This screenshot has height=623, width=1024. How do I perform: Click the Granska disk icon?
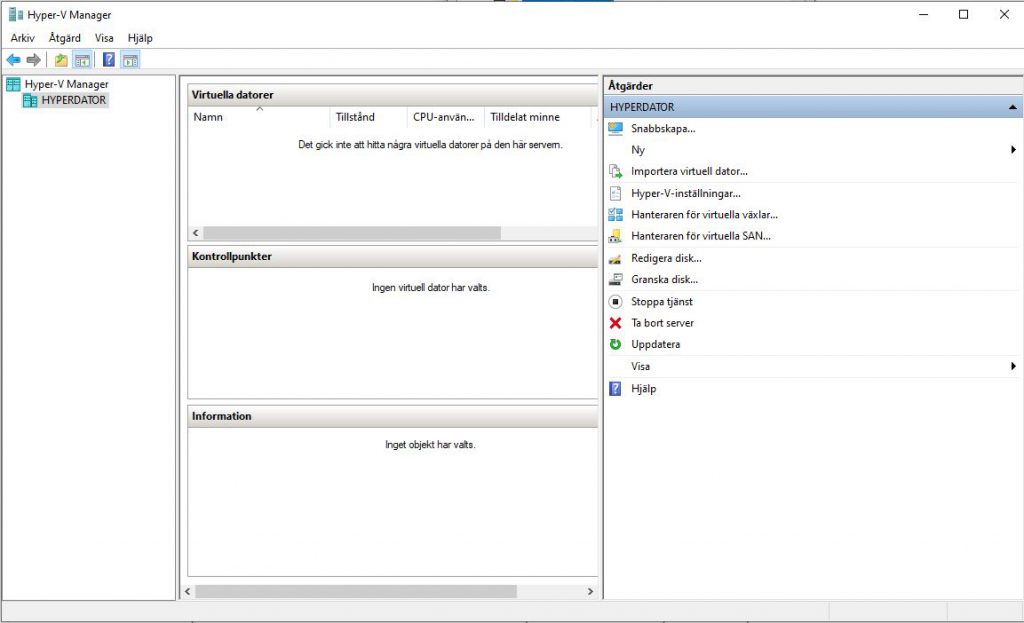(x=615, y=280)
